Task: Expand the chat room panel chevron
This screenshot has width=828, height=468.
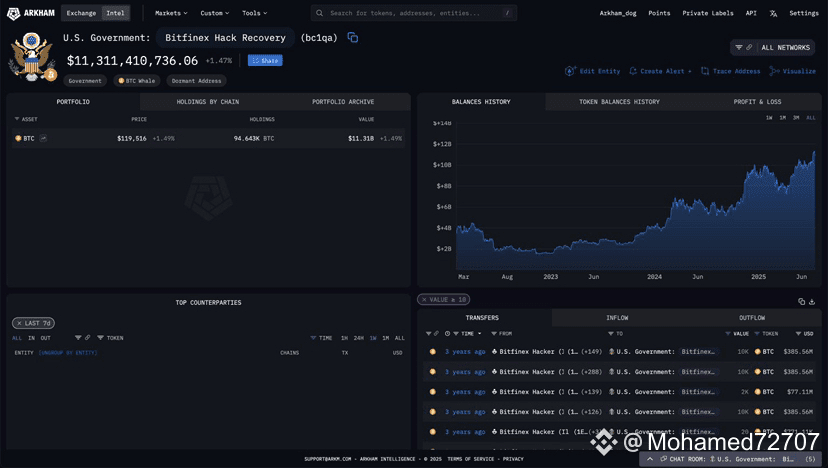Action: tap(650, 459)
